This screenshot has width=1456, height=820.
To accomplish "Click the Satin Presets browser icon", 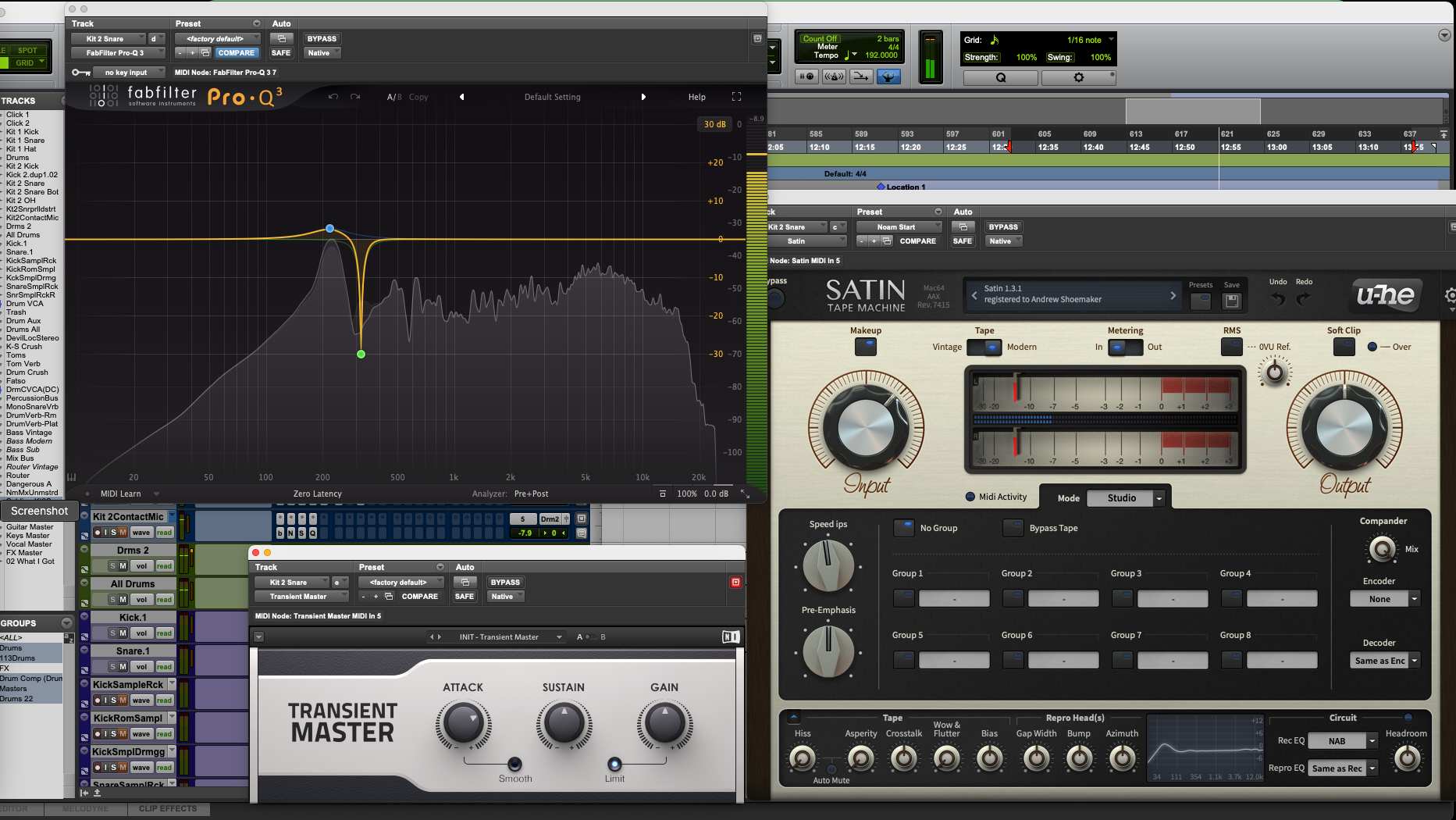I will click(1201, 301).
